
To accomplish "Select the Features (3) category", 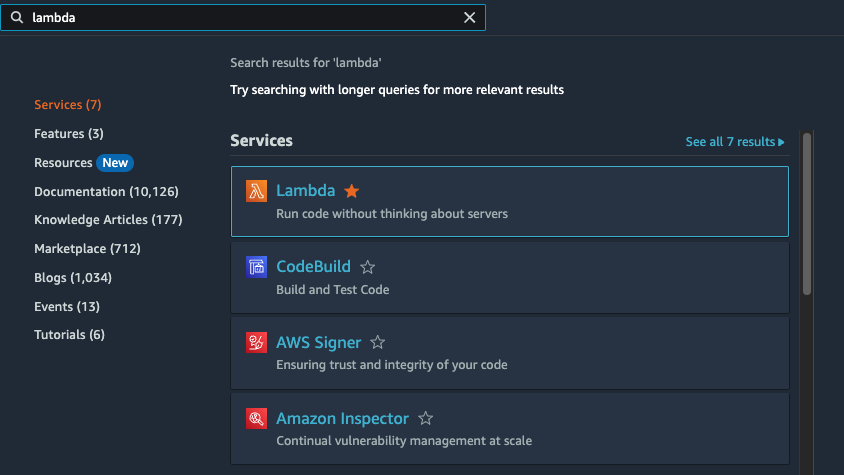I will click(x=69, y=134).
